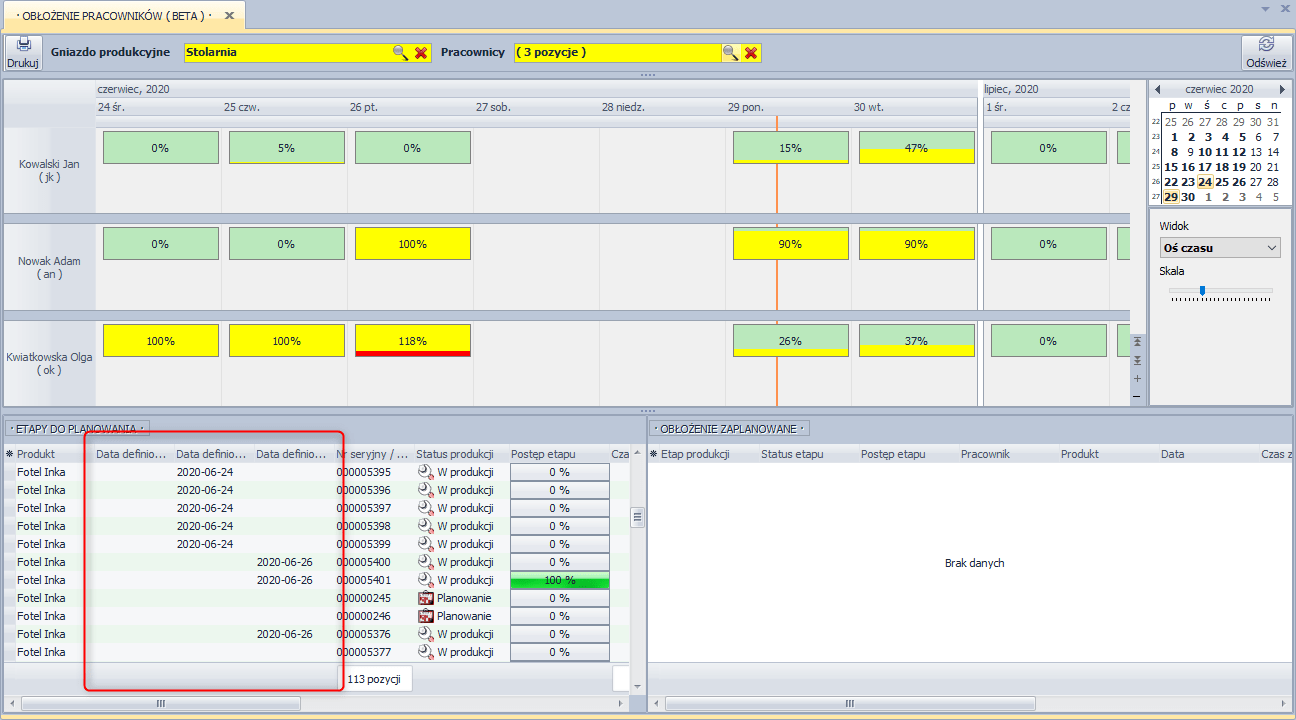Clear the Gniazdo produkcyjne Stolarnia value
Image resolution: width=1296 pixels, height=720 pixels.
pyautogui.click(x=421, y=52)
